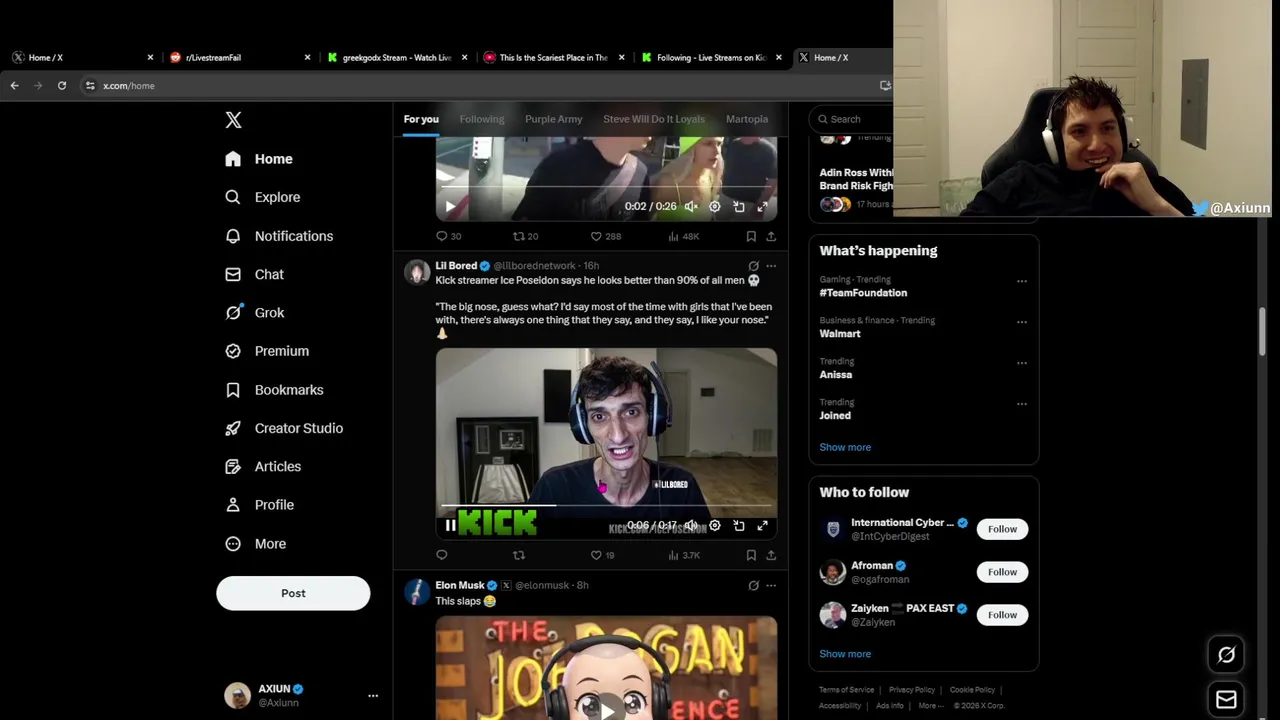Expand the More menu in sidebar
The image size is (1280, 720).
click(256, 544)
